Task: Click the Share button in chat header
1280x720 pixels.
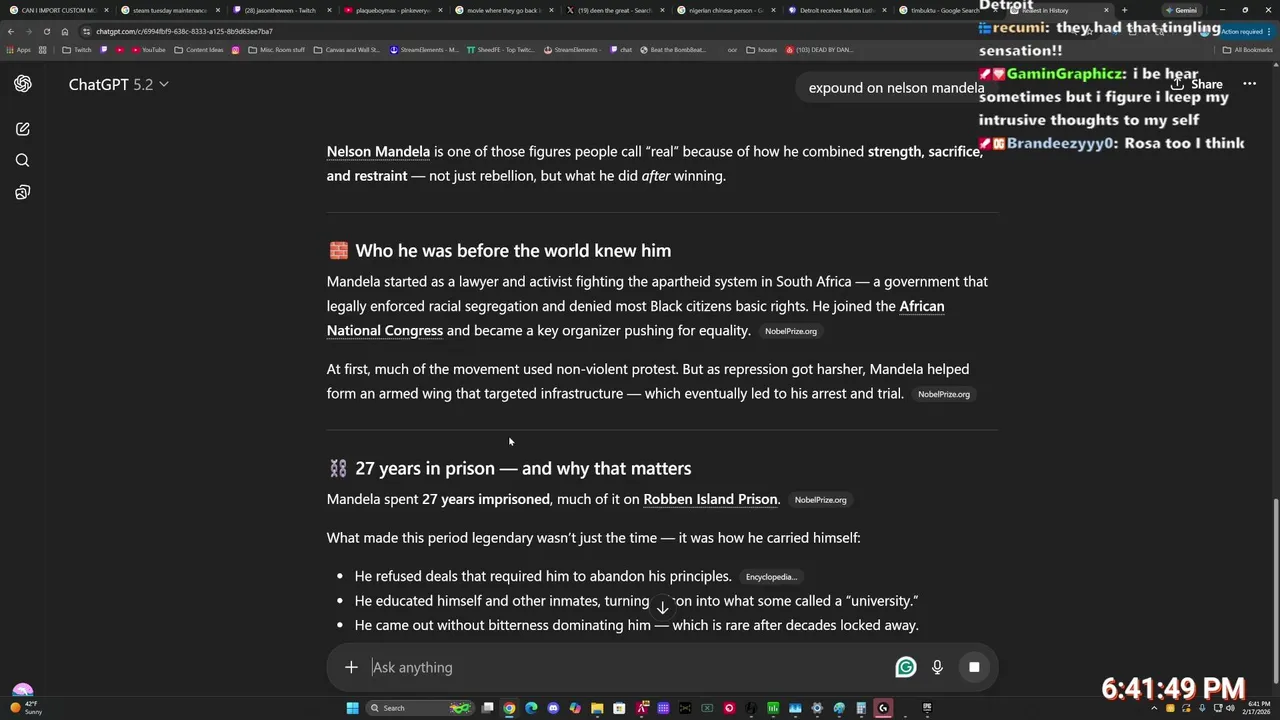Action: (1198, 85)
